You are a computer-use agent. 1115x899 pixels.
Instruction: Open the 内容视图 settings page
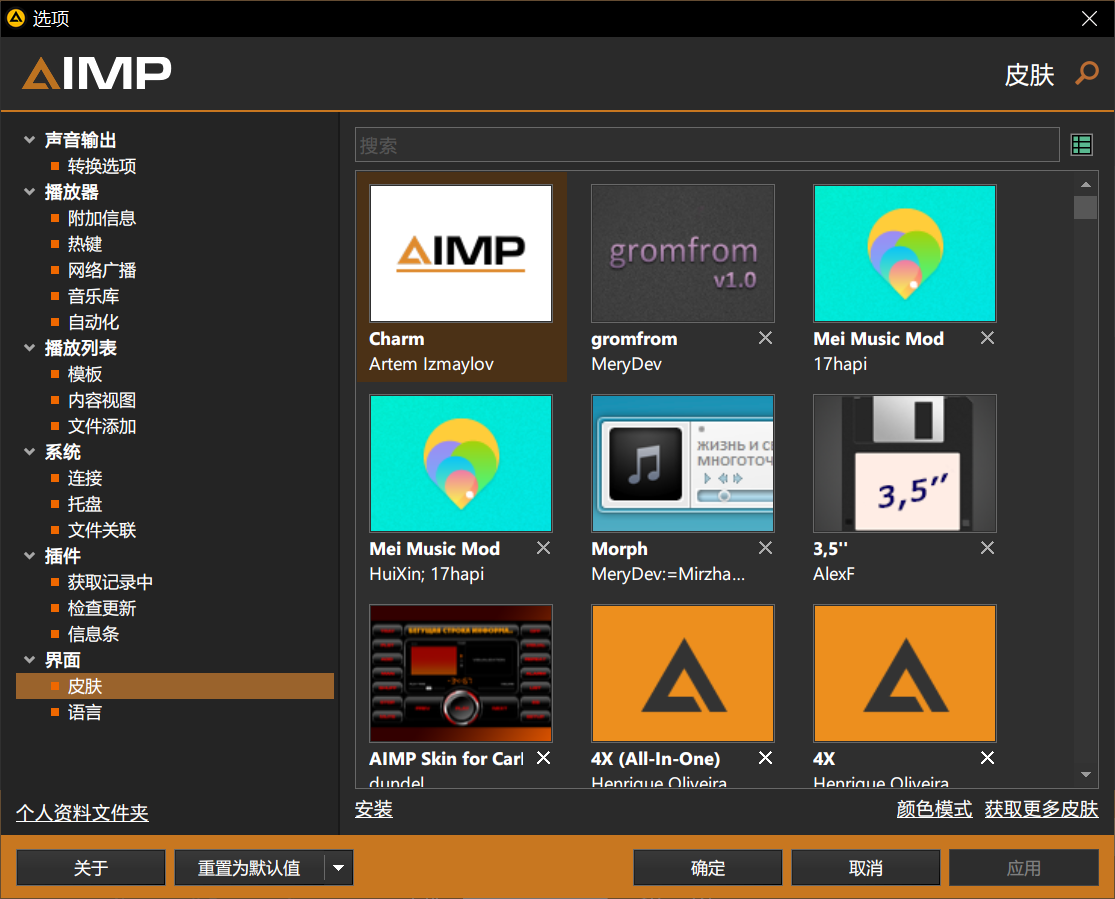point(102,400)
